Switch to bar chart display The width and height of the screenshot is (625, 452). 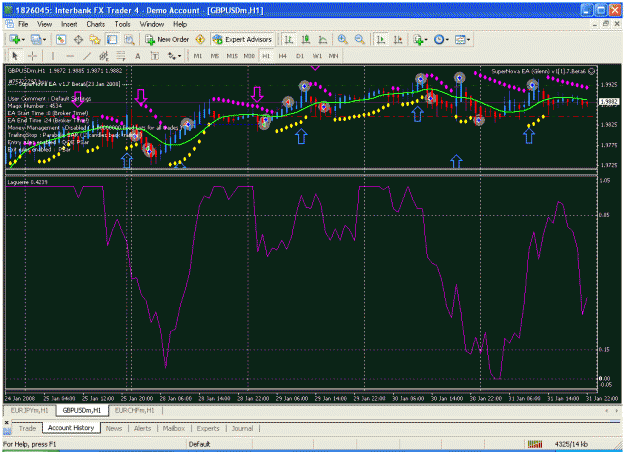289,39
